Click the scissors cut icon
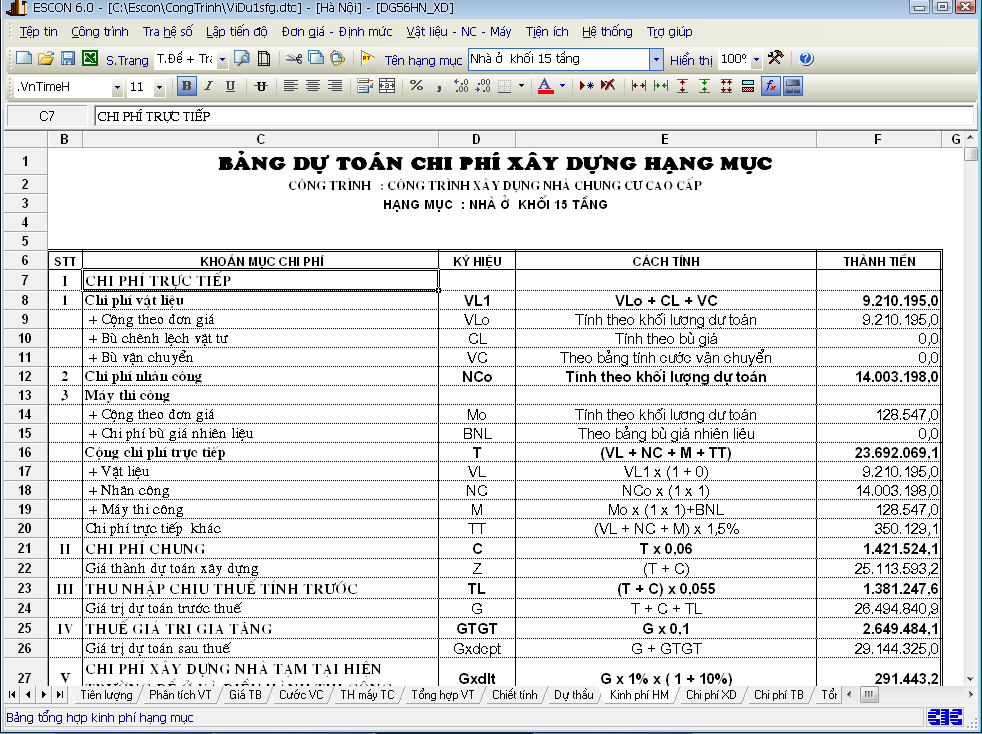Viewport: 982px width, 734px height. (x=294, y=59)
